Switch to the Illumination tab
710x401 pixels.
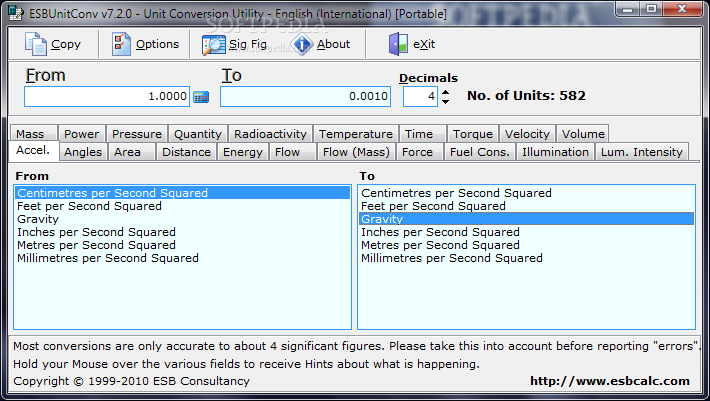555,152
